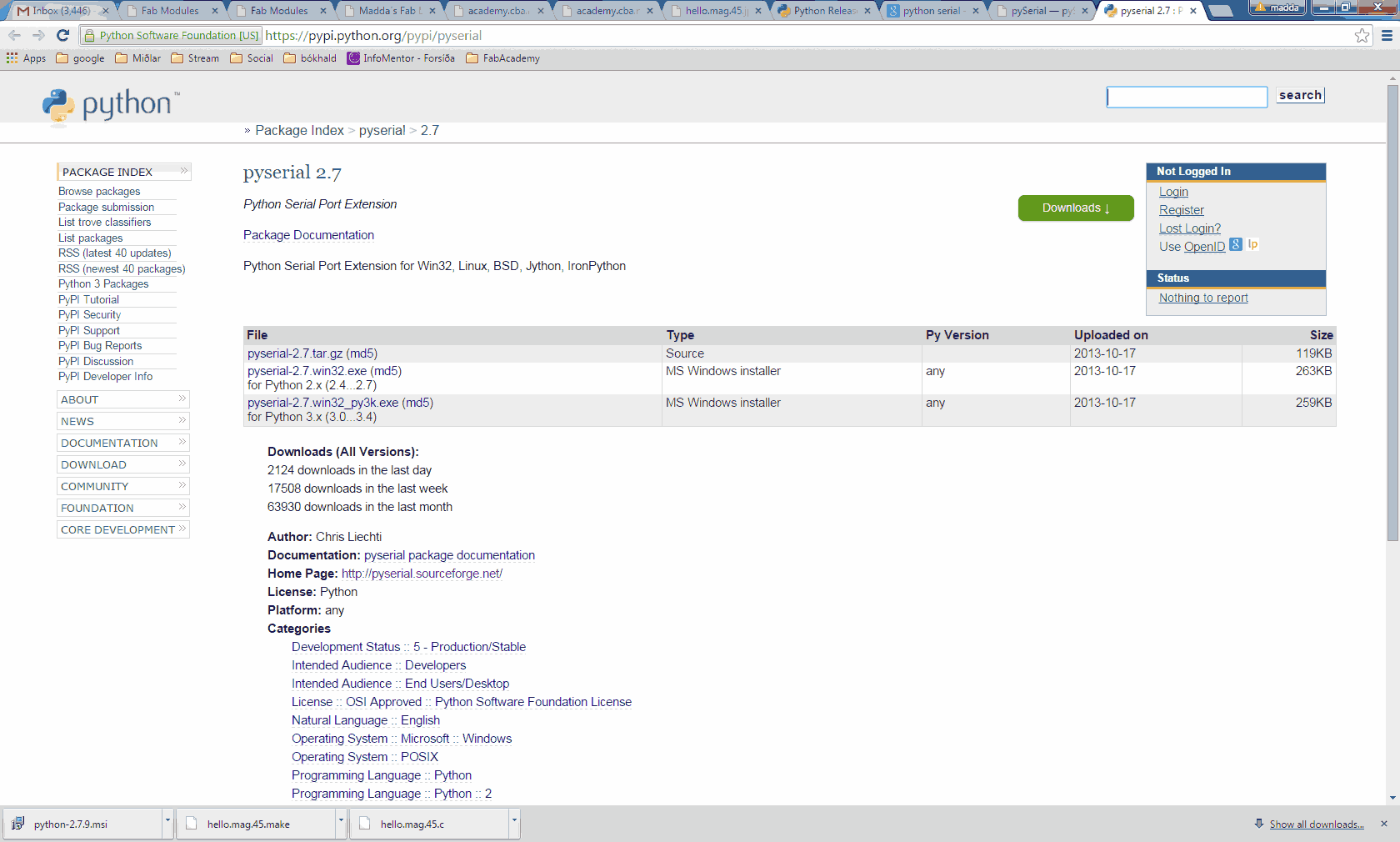Open Browse packages in sidebar
This screenshot has height=842, width=1400.
pos(99,192)
